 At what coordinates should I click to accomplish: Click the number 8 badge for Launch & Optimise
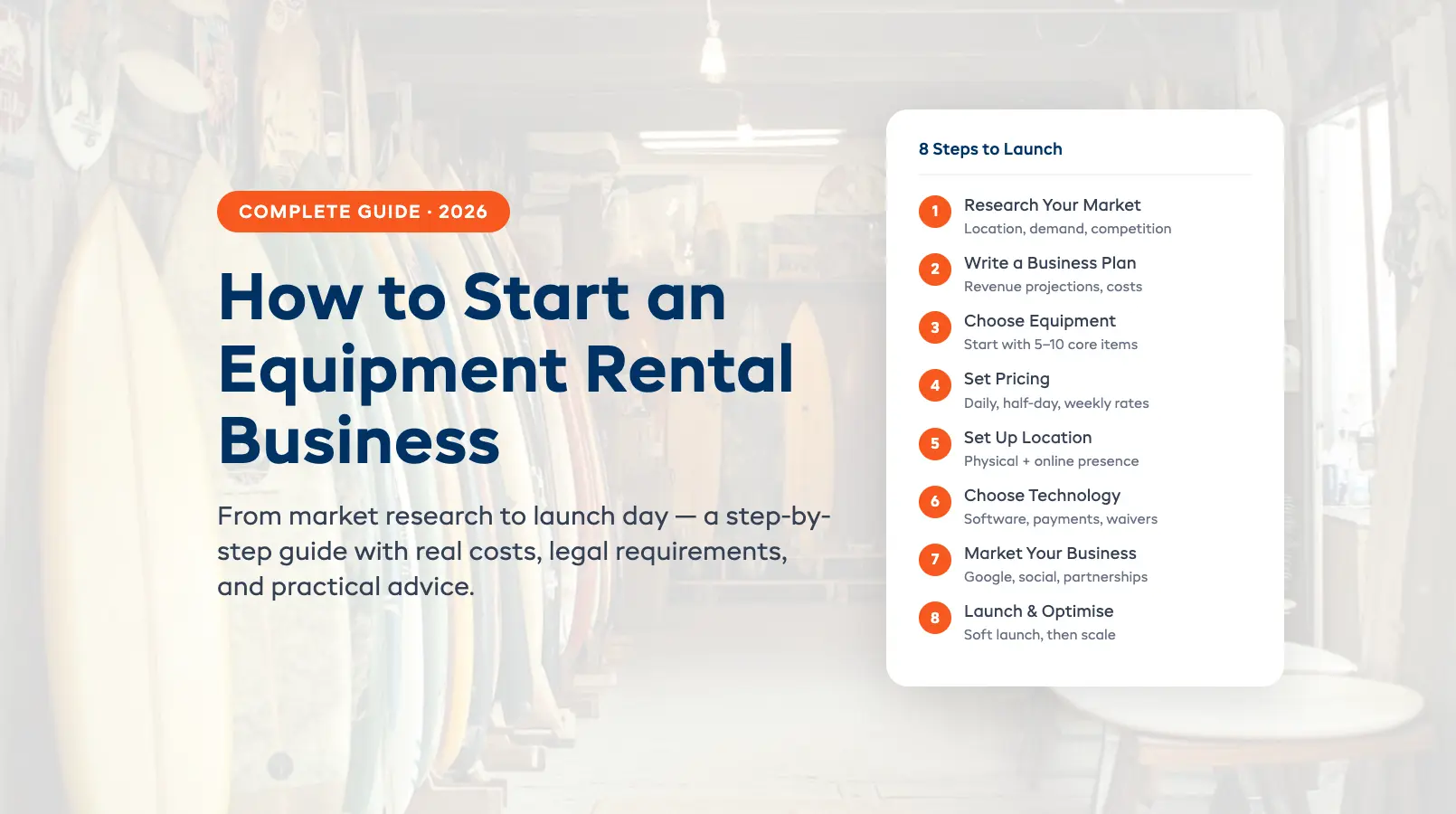coord(934,618)
